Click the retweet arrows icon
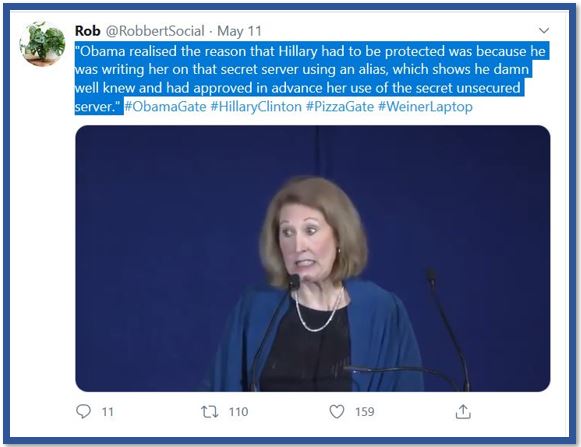Screen dimensions: 581x447 point(209,411)
